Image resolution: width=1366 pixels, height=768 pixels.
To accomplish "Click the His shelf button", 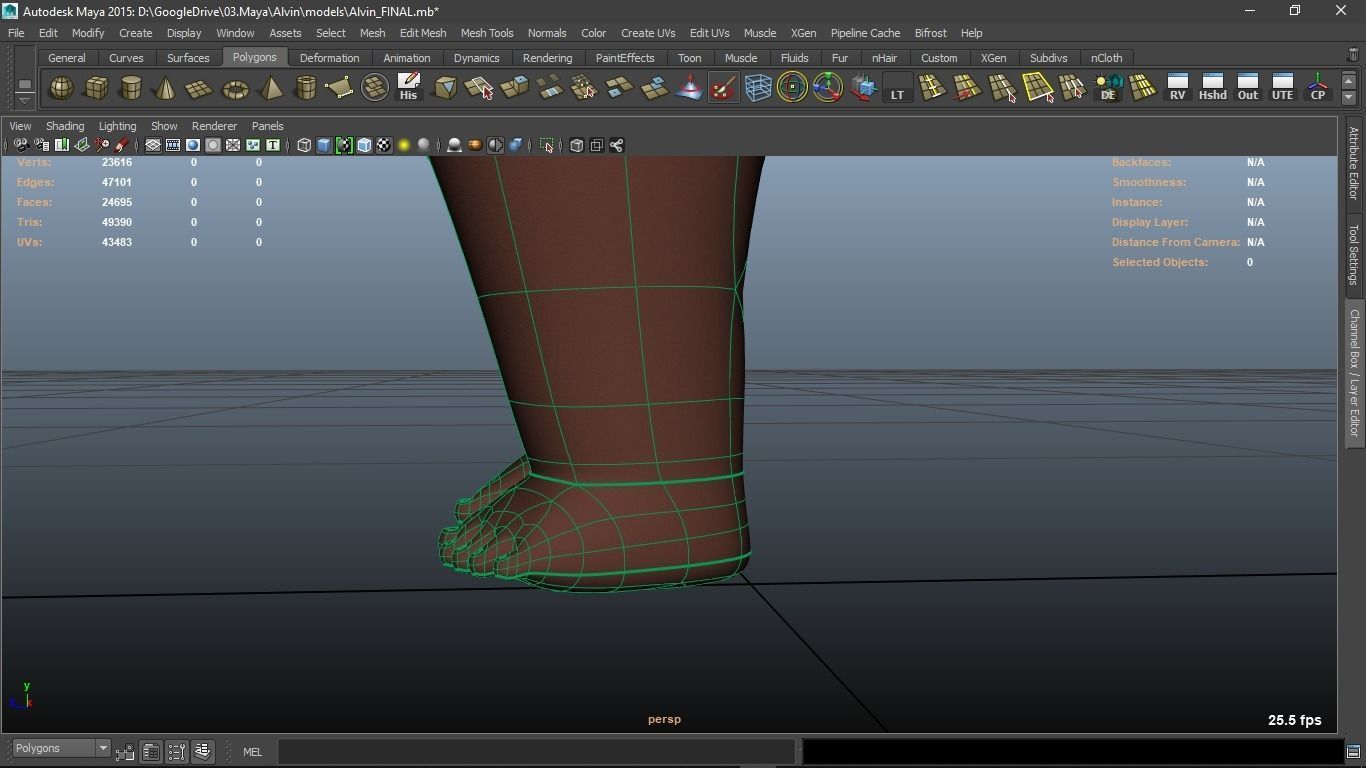I will (x=408, y=88).
